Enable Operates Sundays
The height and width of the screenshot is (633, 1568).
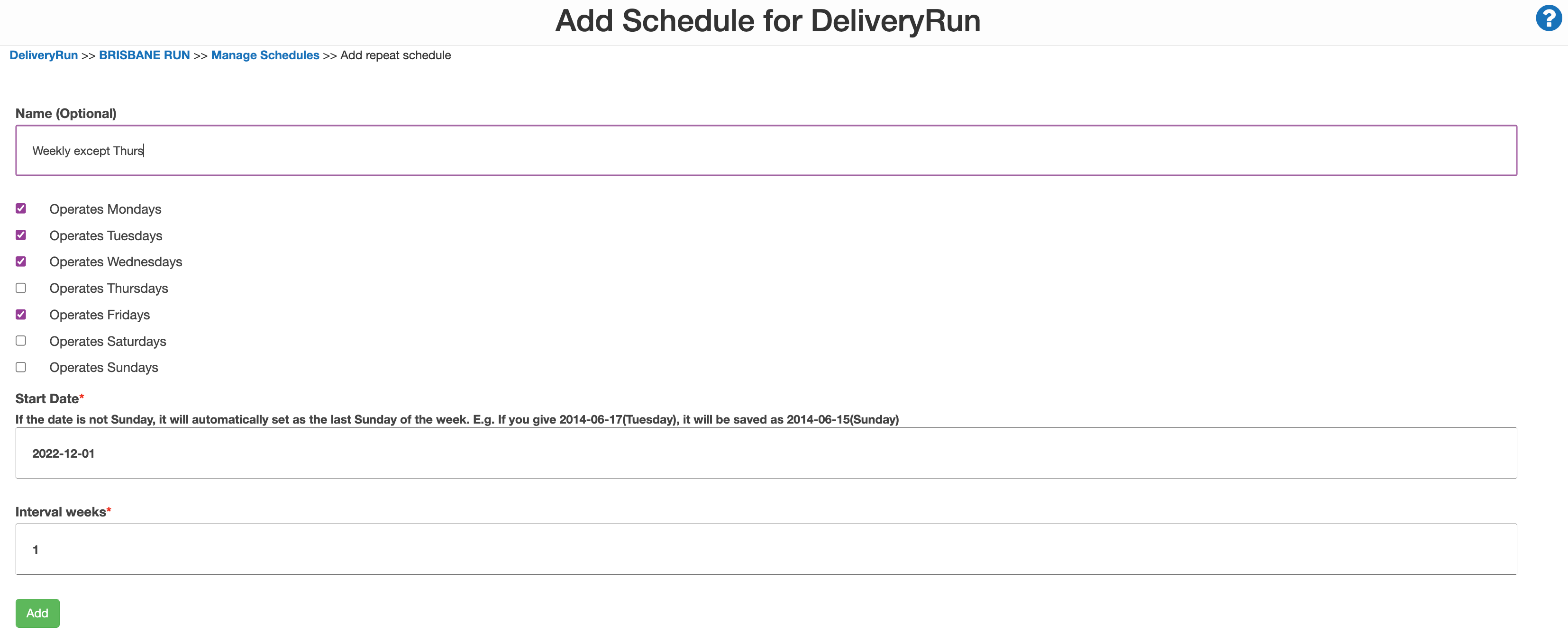coord(21,366)
